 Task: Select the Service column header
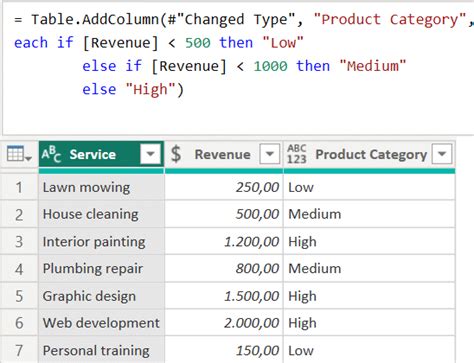click(101, 154)
